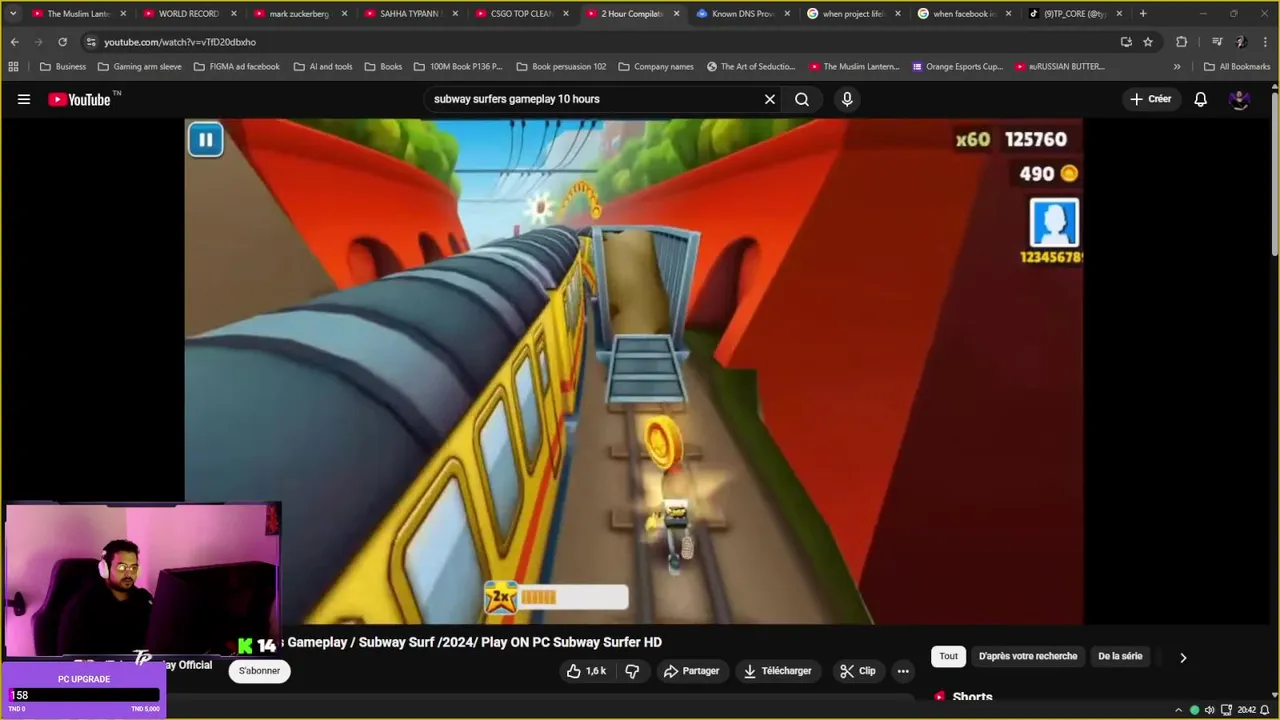Viewport: 1280px width, 720px height.
Task: Share the video via Partager
Action: pyautogui.click(x=691, y=671)
